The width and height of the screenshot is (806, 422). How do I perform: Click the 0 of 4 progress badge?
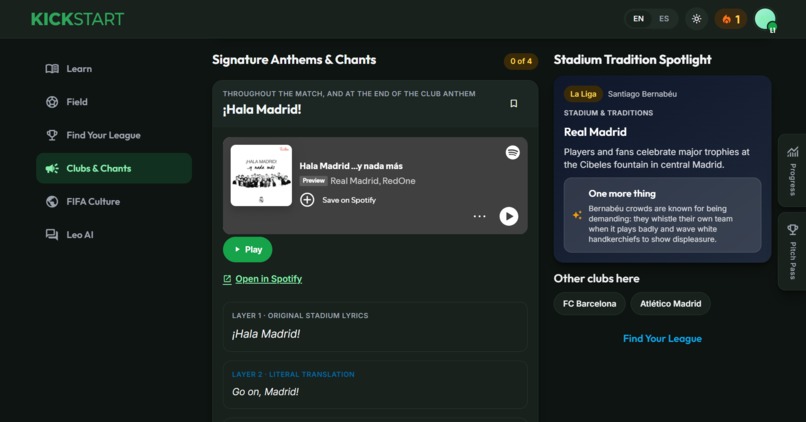tap(521, 61)
